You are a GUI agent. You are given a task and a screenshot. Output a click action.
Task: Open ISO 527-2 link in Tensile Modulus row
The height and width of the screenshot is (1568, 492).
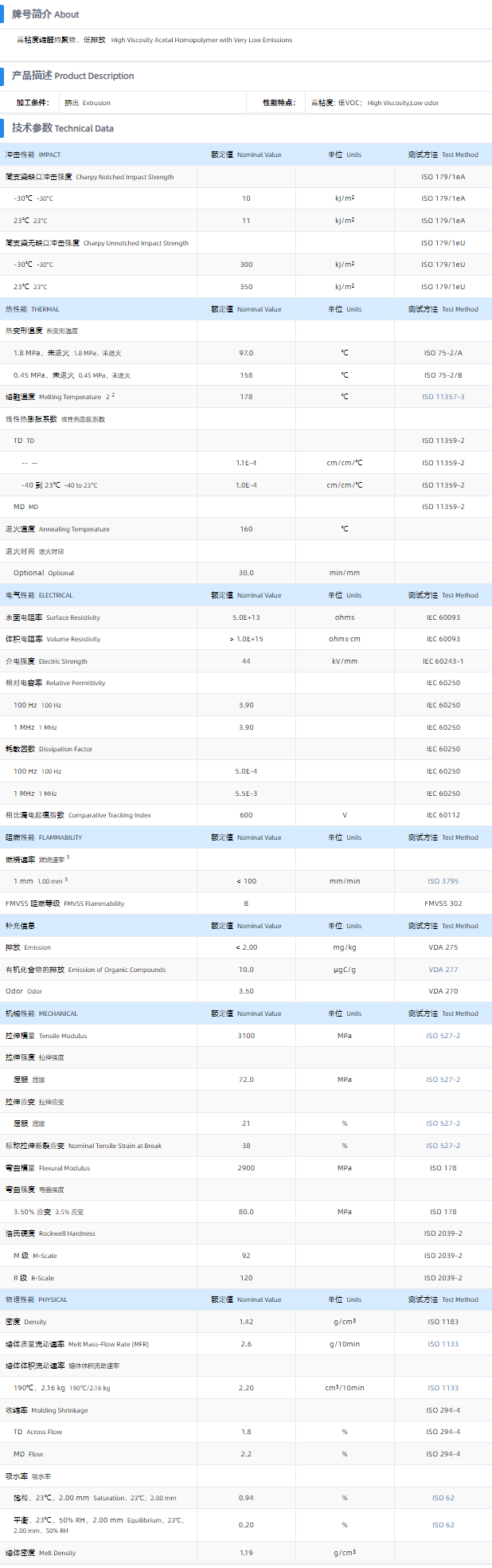point(443,1036)
